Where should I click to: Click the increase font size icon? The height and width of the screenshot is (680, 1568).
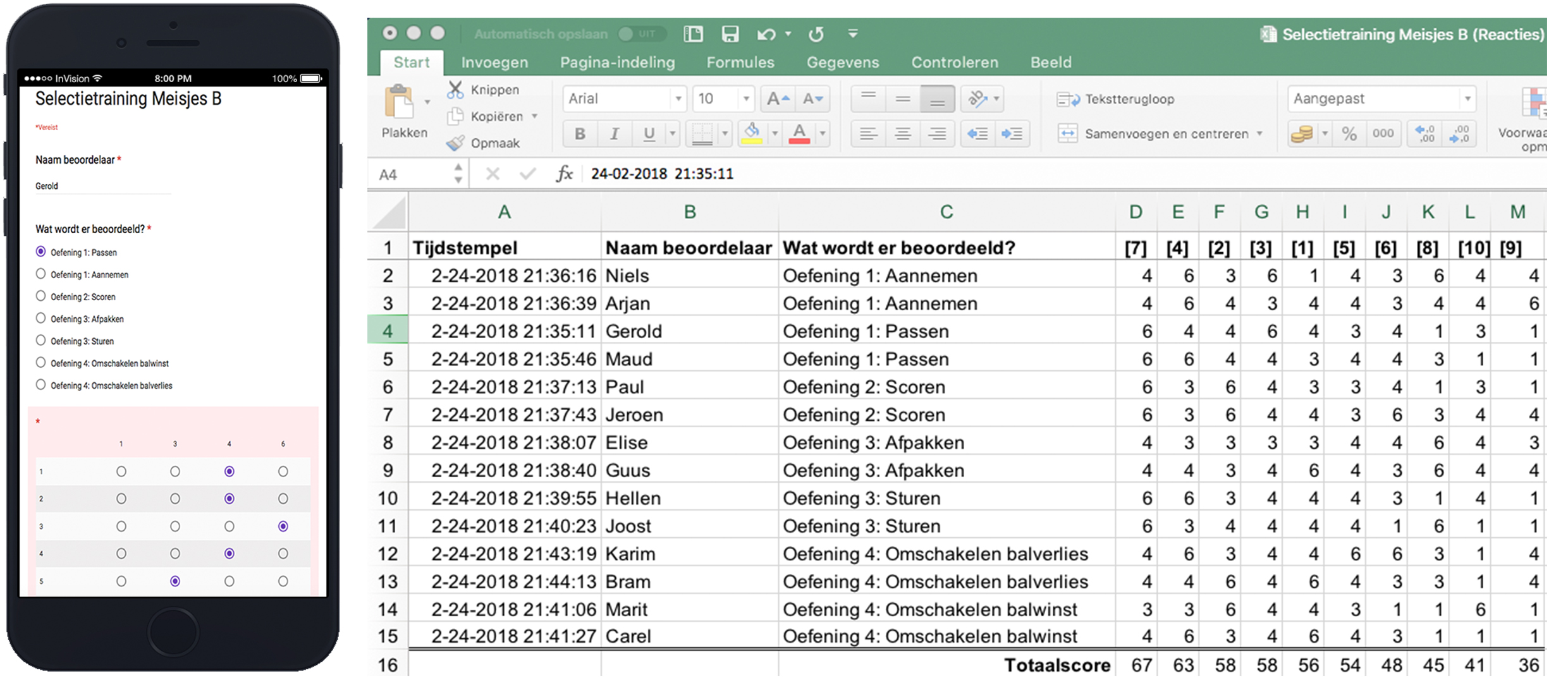click(x=777, y=99)
